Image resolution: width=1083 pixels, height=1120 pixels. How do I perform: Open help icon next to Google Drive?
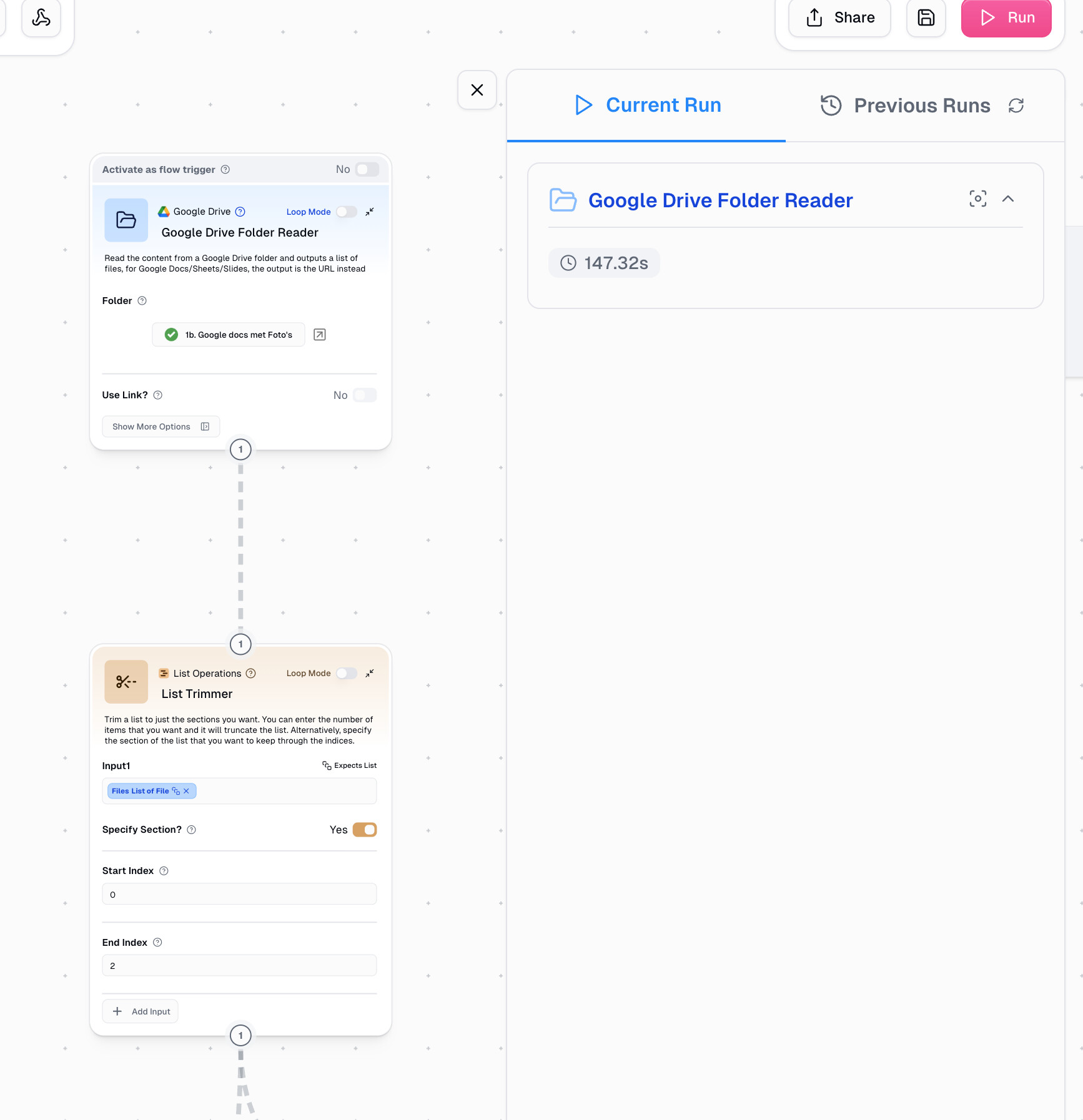click(x=240, y=212)
